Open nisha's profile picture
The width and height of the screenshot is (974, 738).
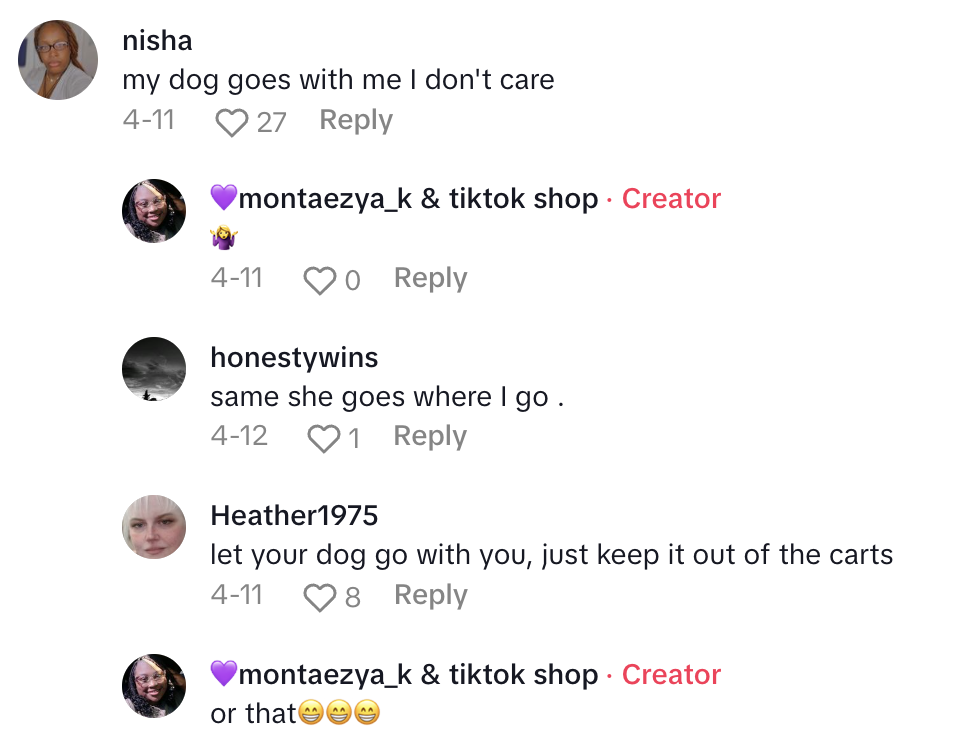(x=58, y=60)
